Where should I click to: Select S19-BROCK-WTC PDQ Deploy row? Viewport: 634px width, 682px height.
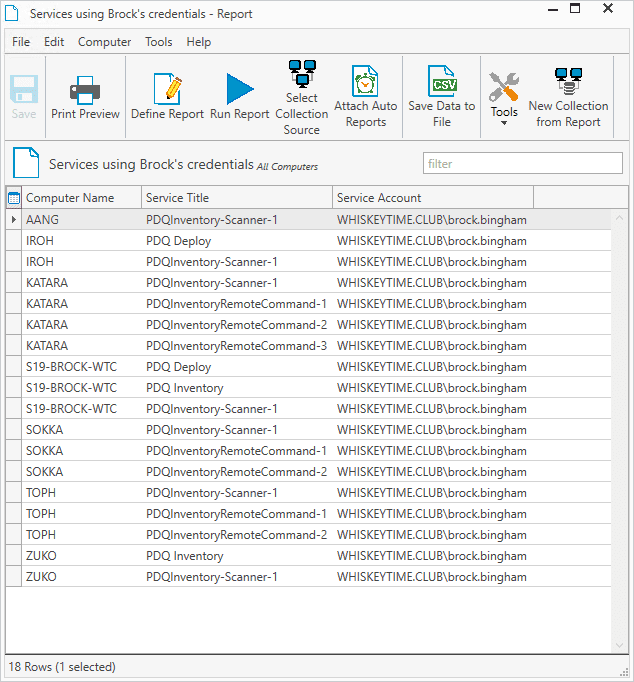tap(308, 367)
